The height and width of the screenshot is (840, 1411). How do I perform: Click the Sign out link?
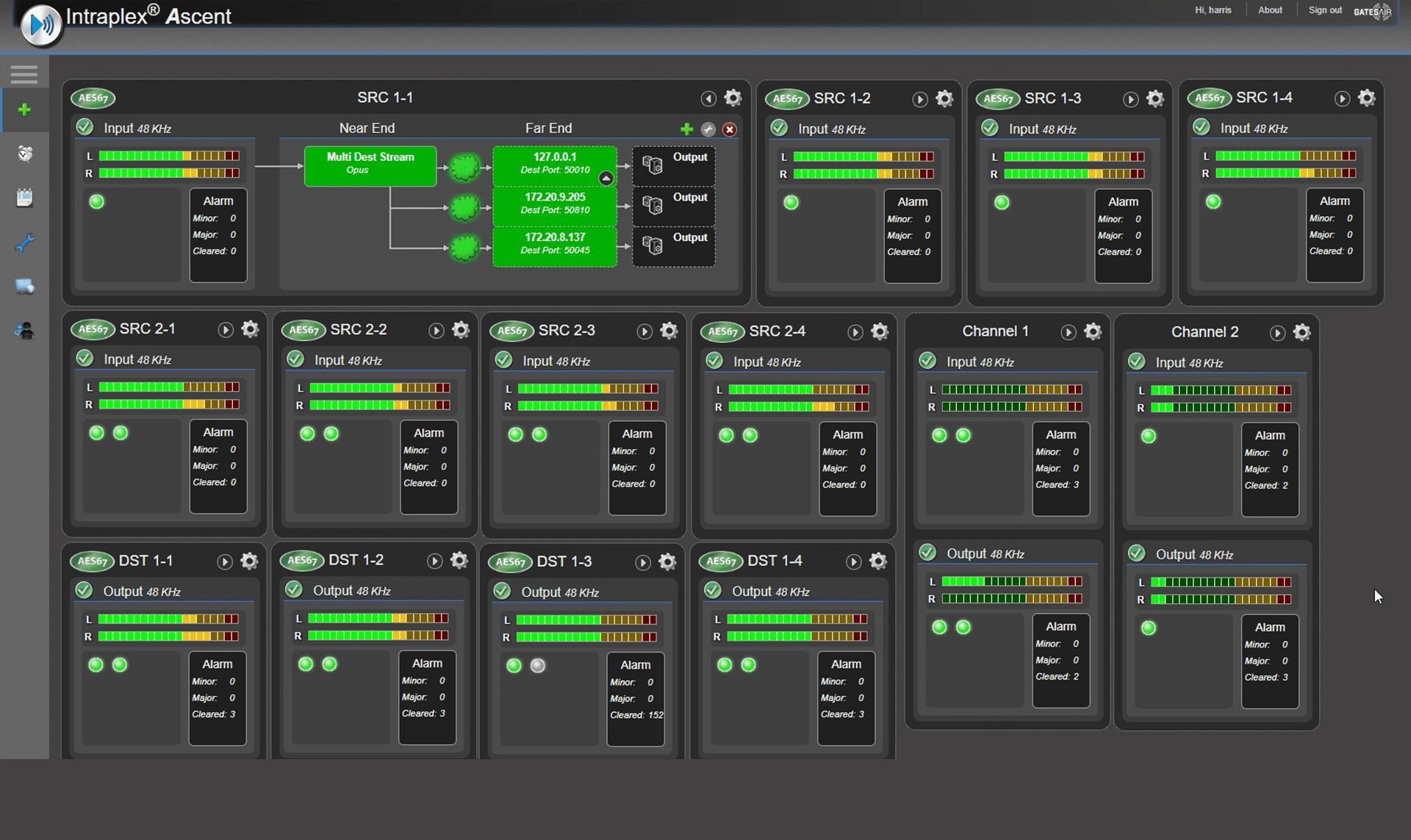(x=1324, y=10)
